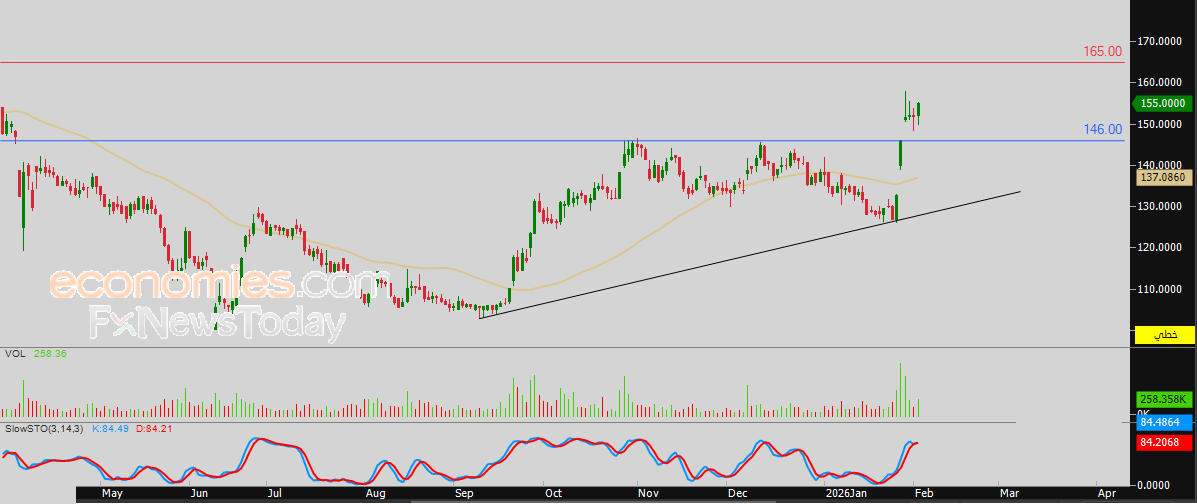Click the Oct marker on the time axis
Screen dimensions: 1197x504
click(x=553, y=494)
